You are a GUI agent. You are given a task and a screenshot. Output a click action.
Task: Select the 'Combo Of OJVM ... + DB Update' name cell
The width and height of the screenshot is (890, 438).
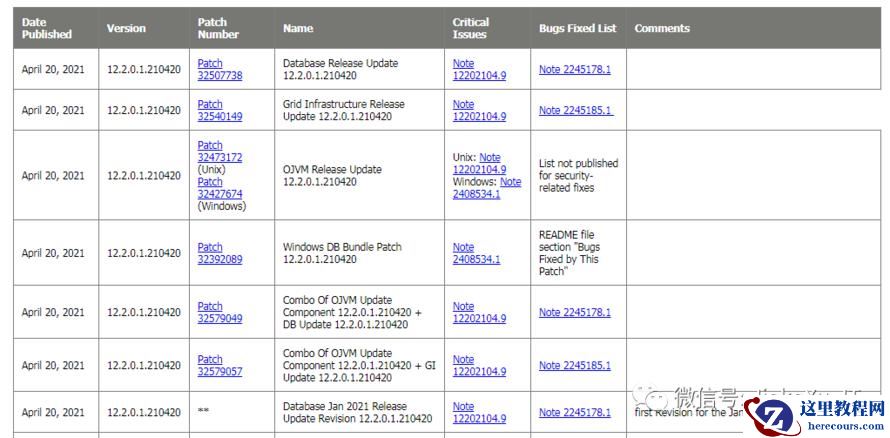pyautogui.click(x=360, y=312)
